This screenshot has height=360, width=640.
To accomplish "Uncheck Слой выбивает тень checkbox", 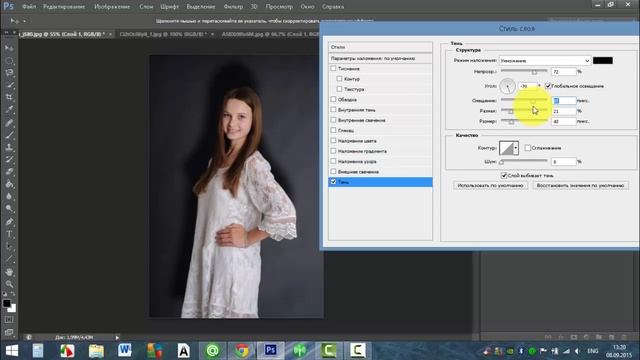I will (504, 176).
